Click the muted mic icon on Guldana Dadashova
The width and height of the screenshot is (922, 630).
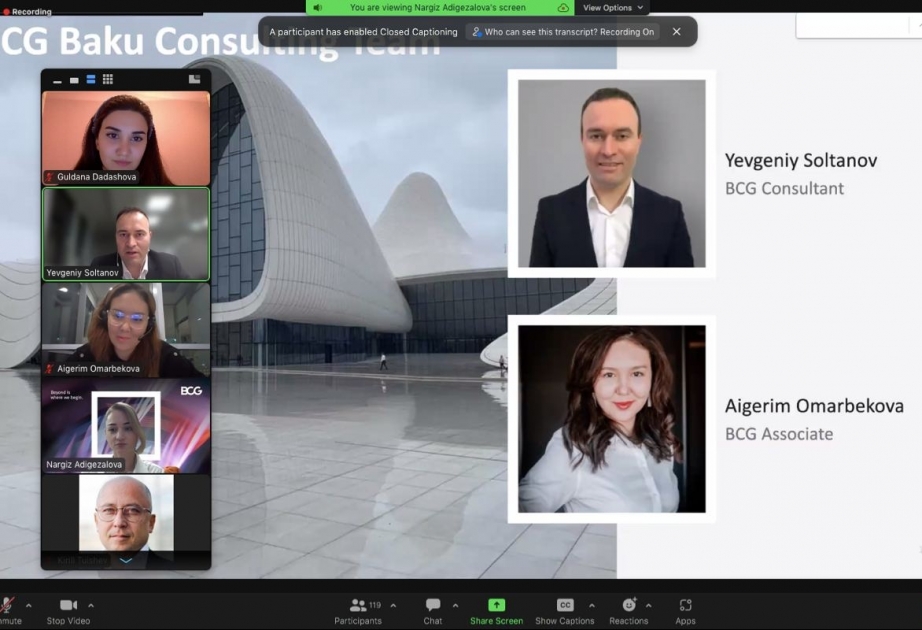tap(50, 176)
